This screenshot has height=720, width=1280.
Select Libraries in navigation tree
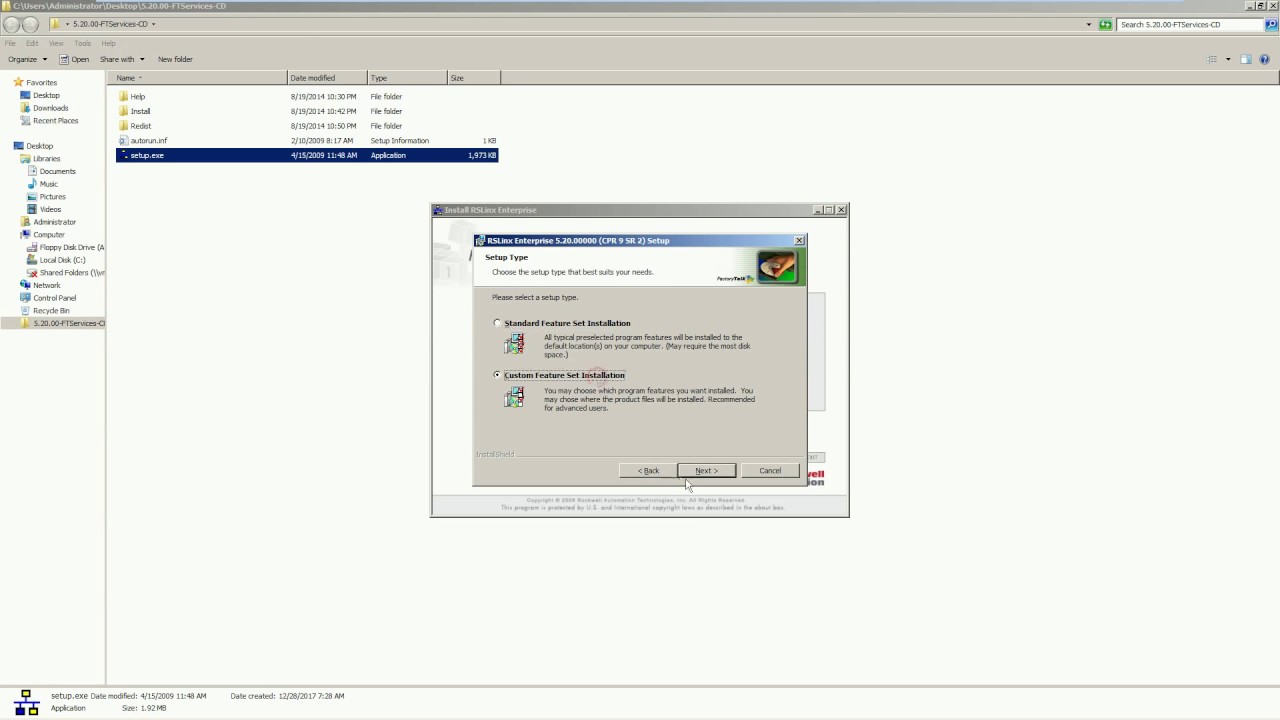[46, 159]
